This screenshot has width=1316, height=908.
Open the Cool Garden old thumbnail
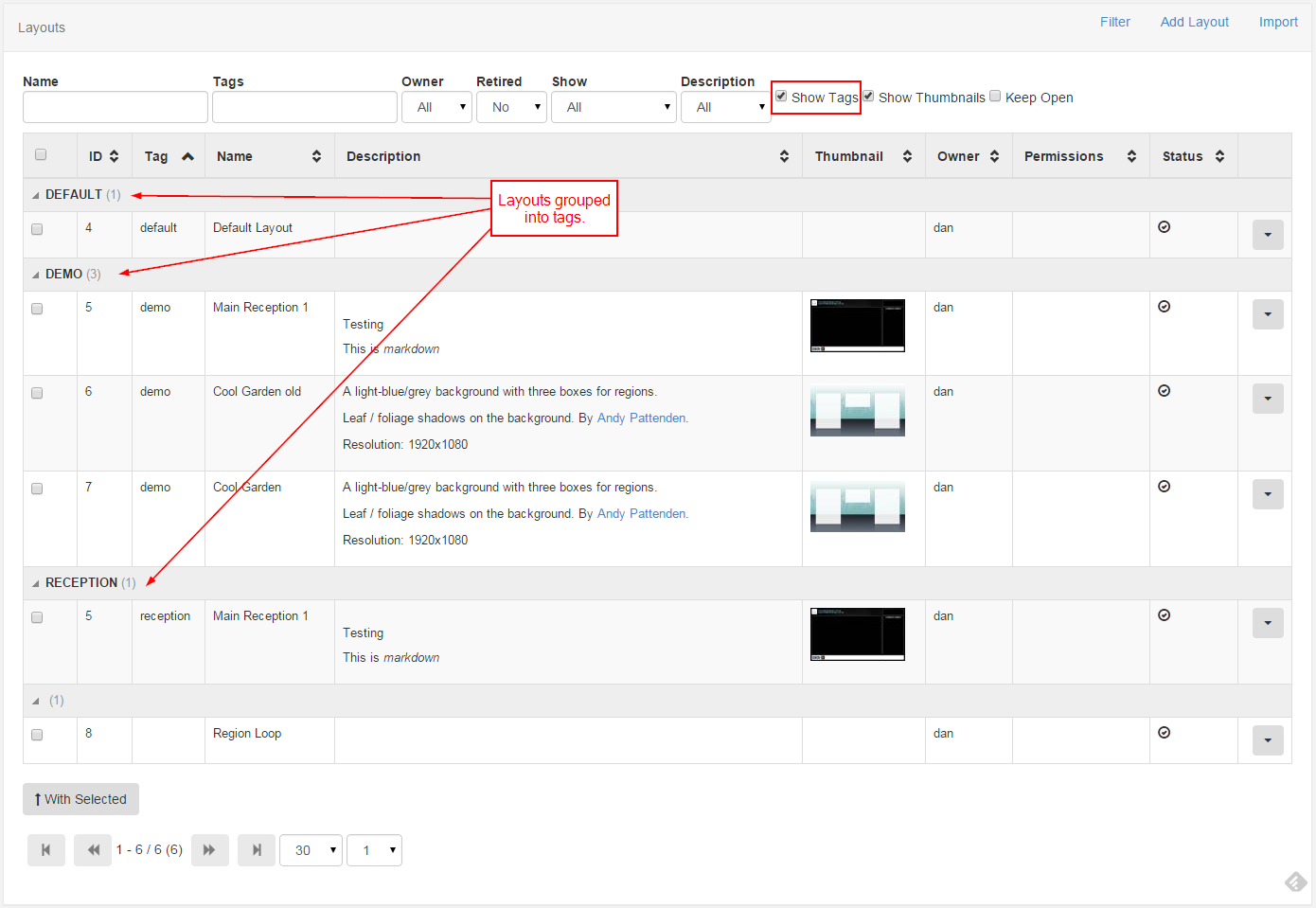[x=858, y=410]
